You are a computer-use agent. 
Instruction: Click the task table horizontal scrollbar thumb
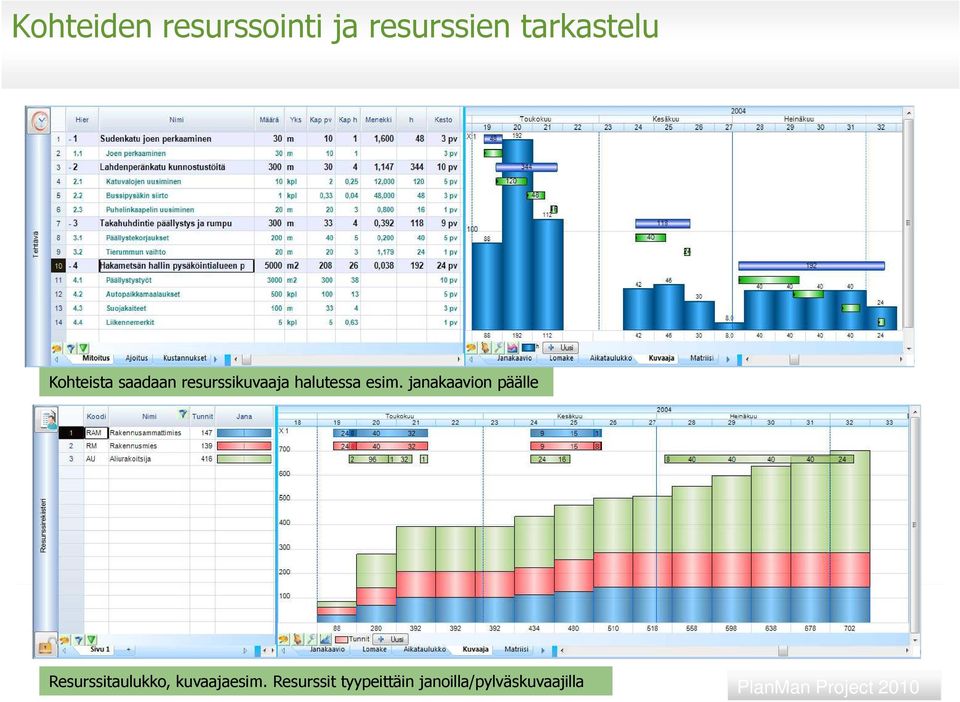pos(247,359)
